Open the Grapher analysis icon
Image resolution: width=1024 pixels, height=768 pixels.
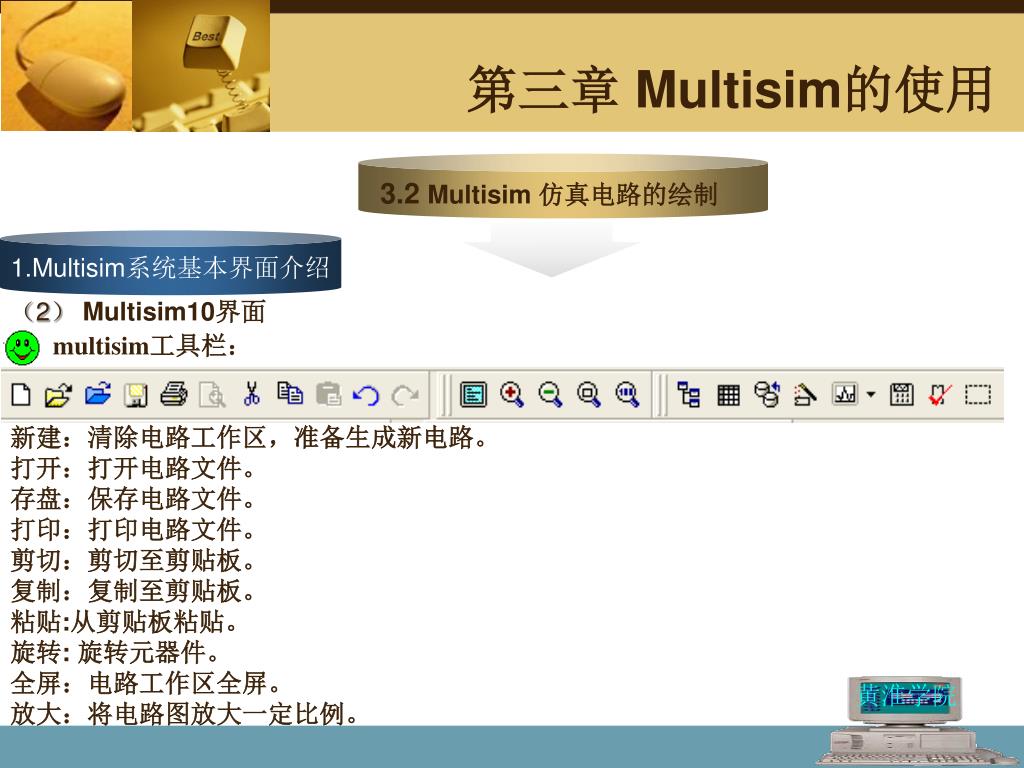pos(845,394)
